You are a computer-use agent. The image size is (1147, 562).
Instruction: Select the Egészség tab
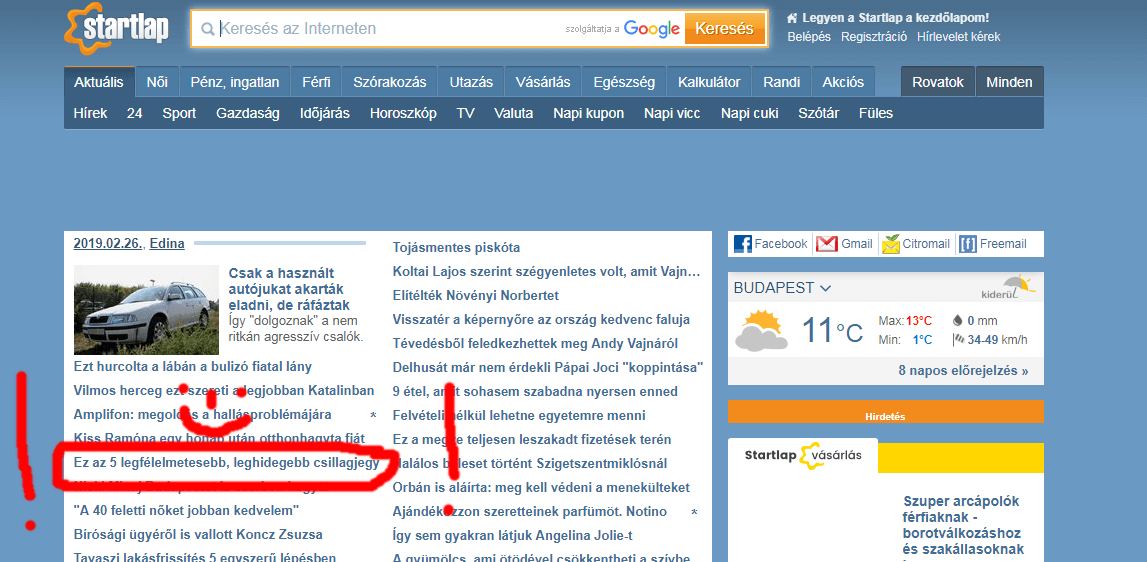(624, 82)
